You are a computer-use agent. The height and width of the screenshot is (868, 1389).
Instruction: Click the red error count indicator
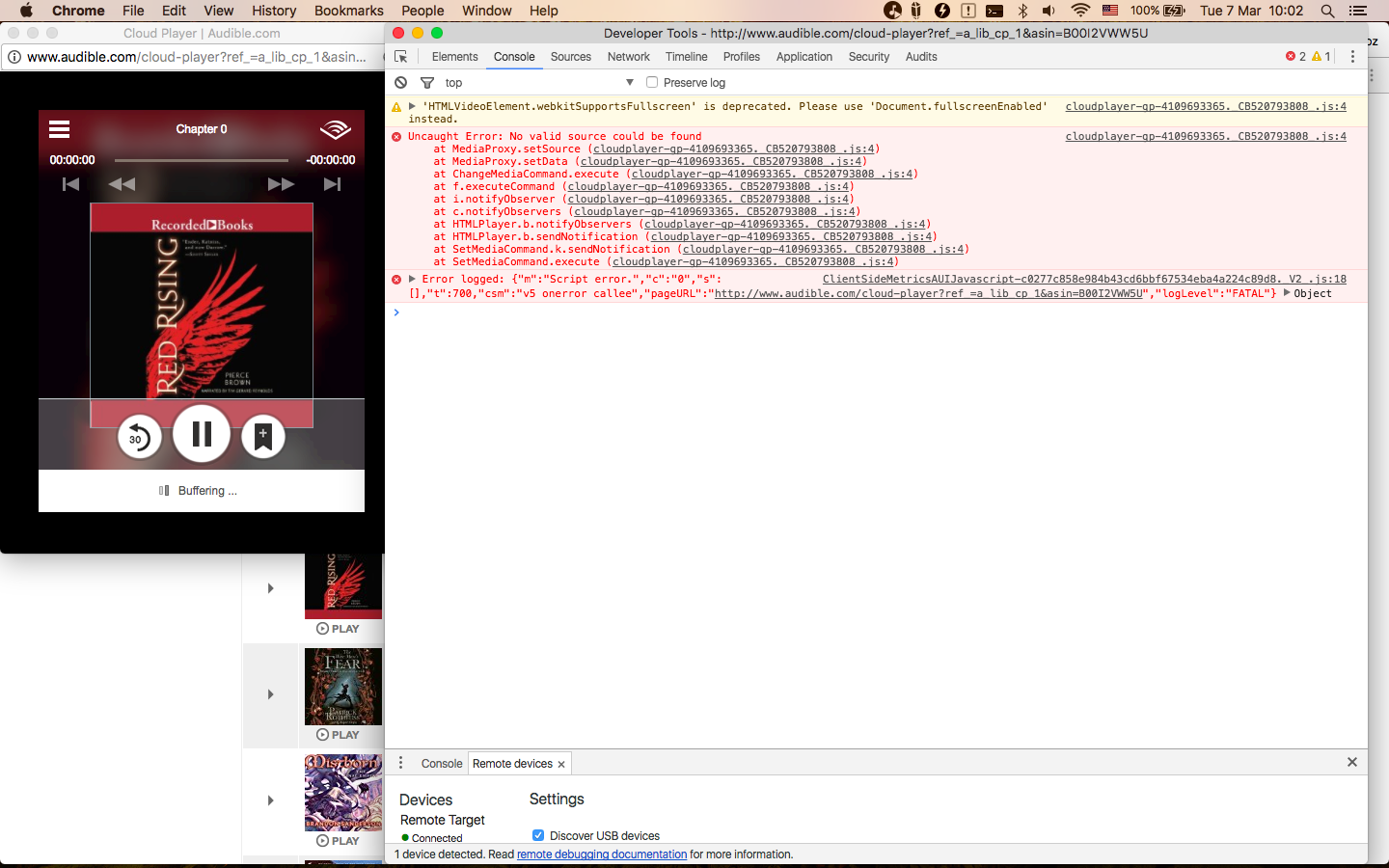[1295, 57]
